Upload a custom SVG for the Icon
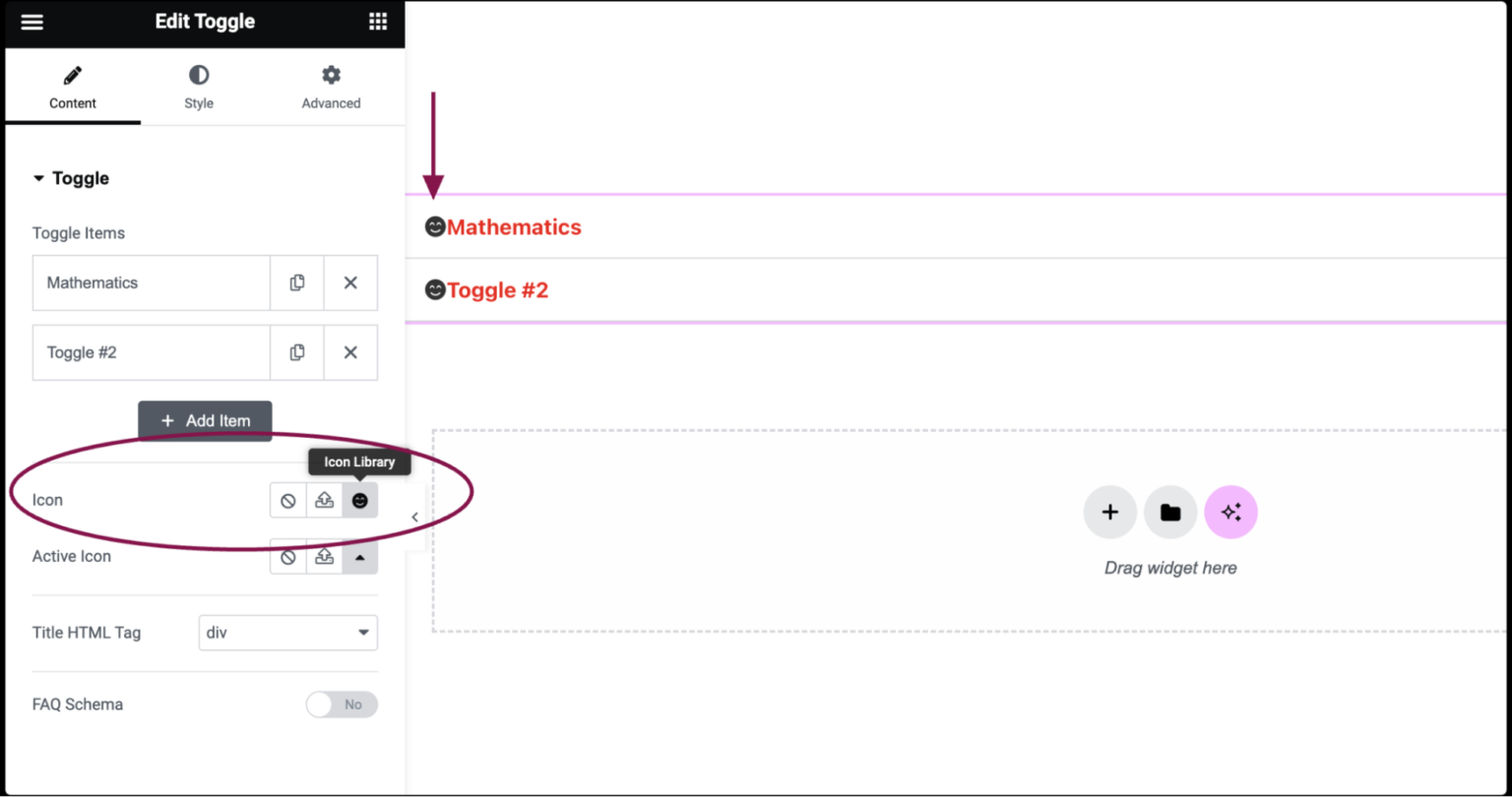Screen dimensions: 1512x797 click(x=324, y=500)
